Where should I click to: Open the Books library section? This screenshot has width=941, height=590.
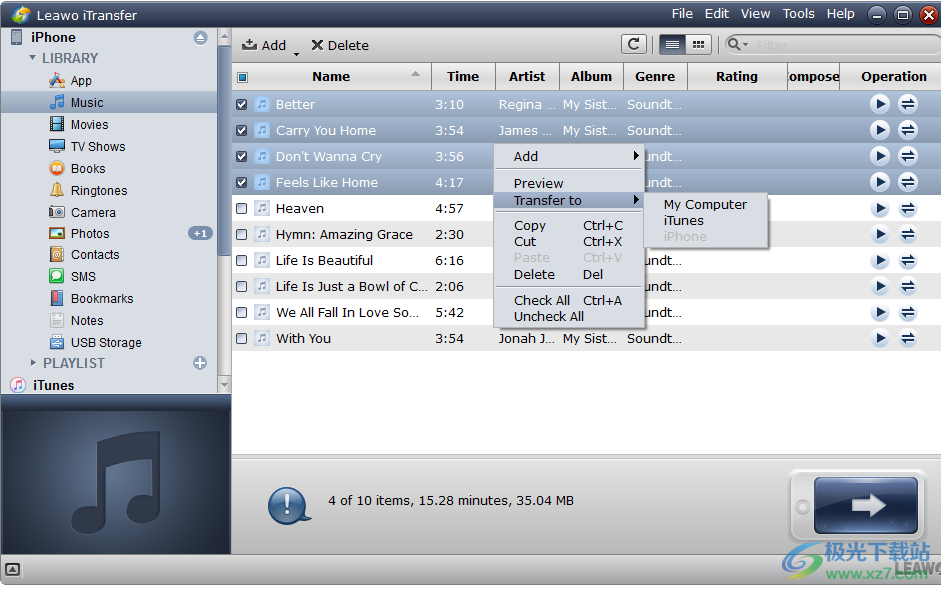tap(88, 169)
